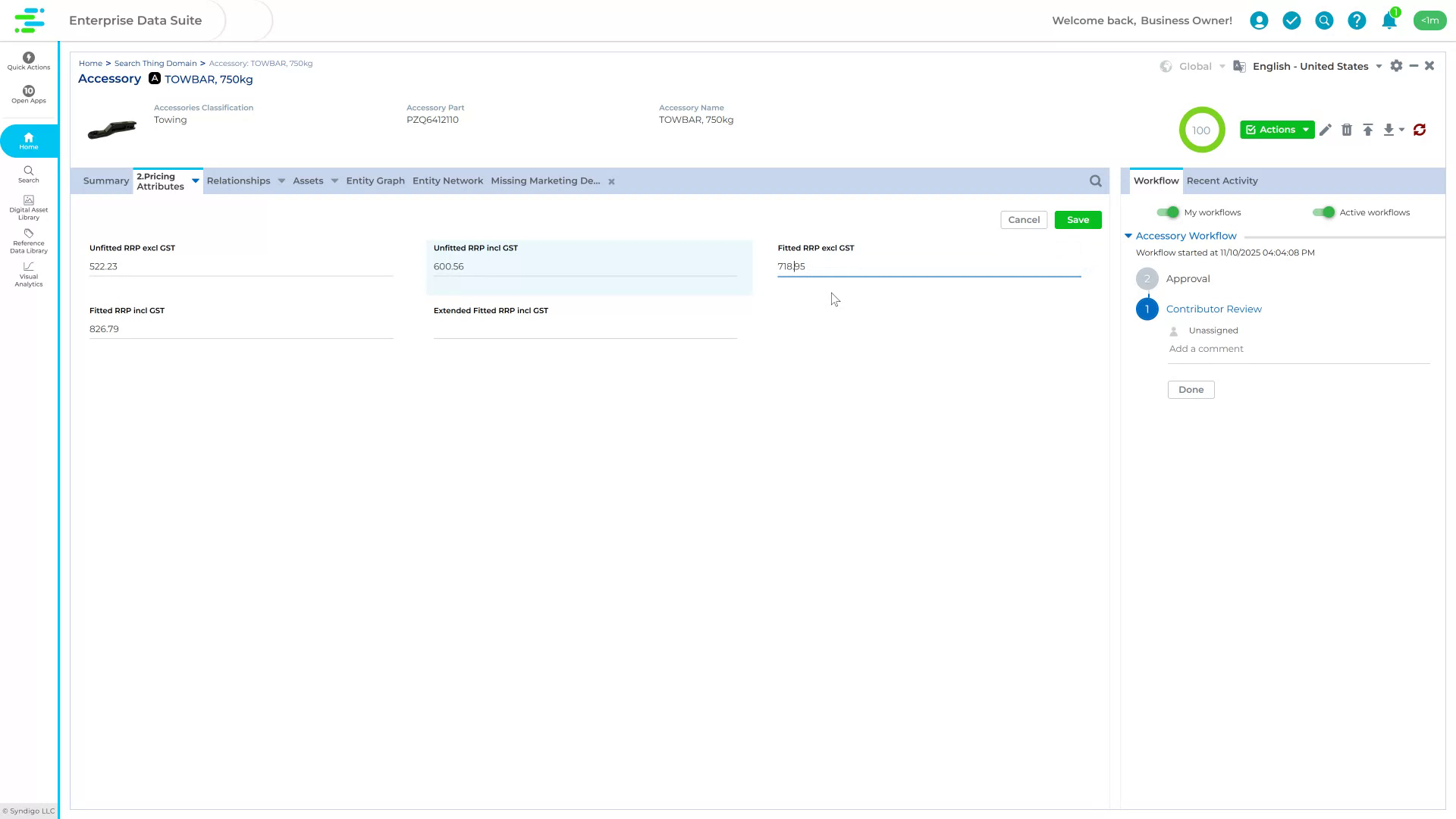Screen dimensions: 1456x819
Task: Open the help question mark icon
Action: [1357, 20]
